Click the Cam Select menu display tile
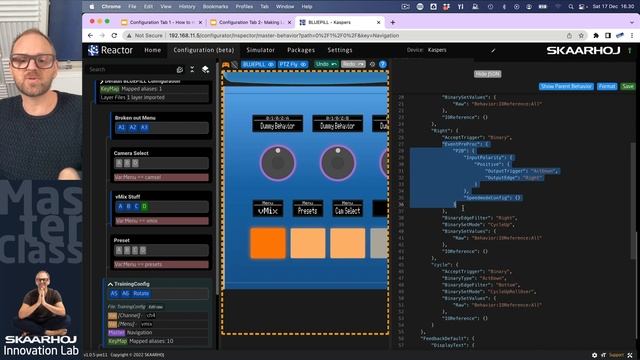Screen dimensions: 640x360 click(347, 209)
